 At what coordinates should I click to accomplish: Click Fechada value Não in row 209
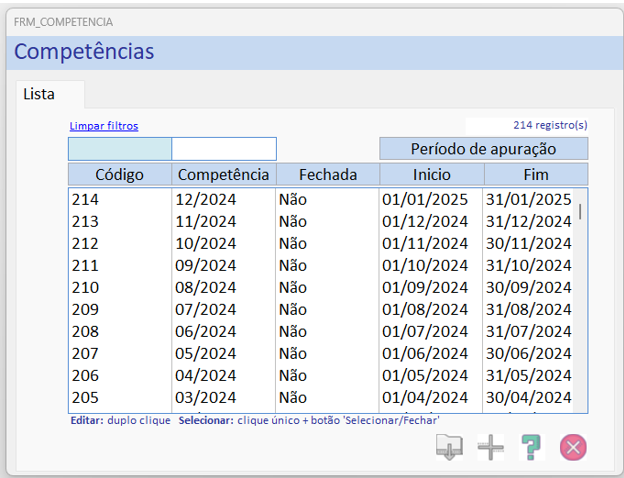coord(293,309)
